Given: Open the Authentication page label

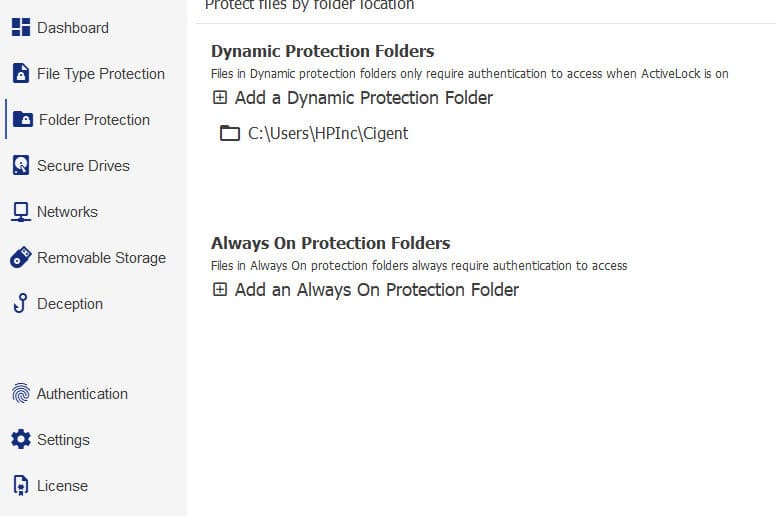Looking at the screenshot, I should click(x=82, y=394).
